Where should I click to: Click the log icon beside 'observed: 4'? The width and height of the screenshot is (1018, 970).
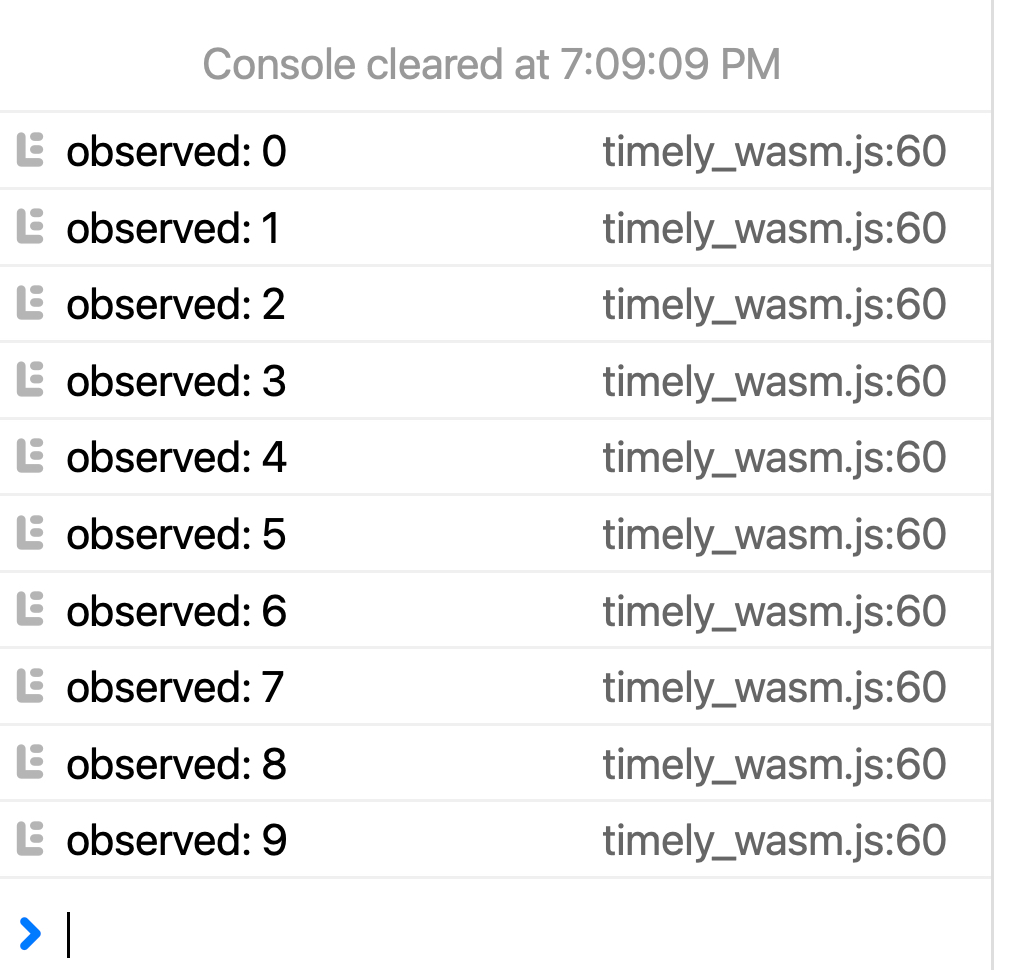click(x=31, y=458)
